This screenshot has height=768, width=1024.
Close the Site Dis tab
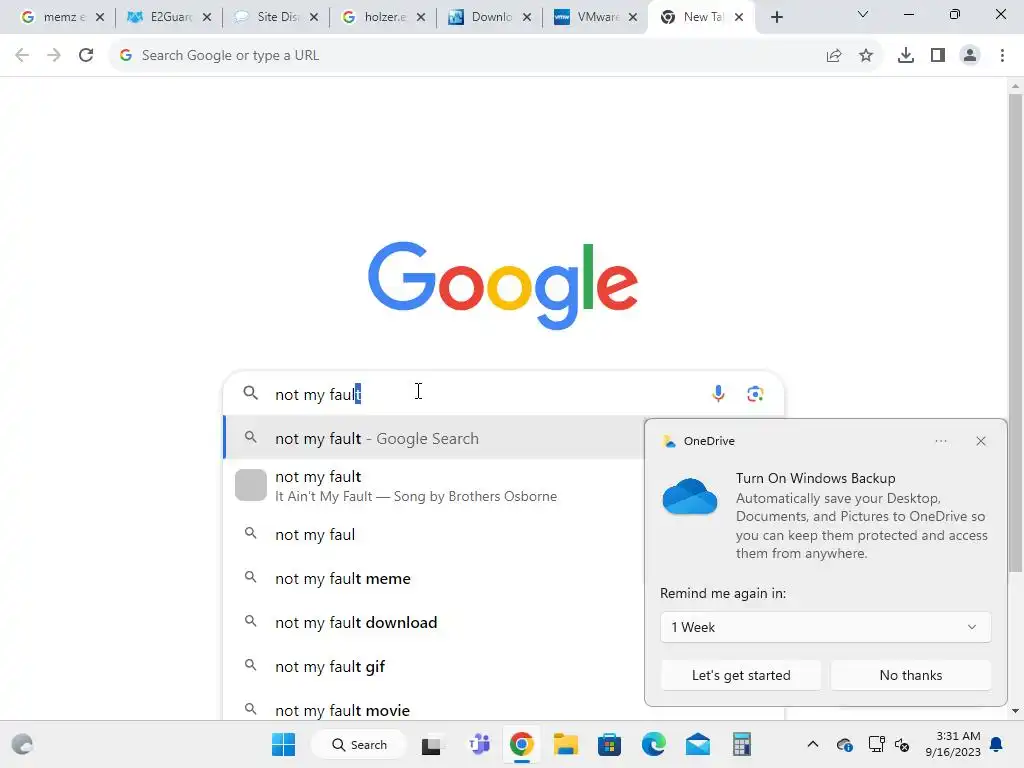click(314, 18)
